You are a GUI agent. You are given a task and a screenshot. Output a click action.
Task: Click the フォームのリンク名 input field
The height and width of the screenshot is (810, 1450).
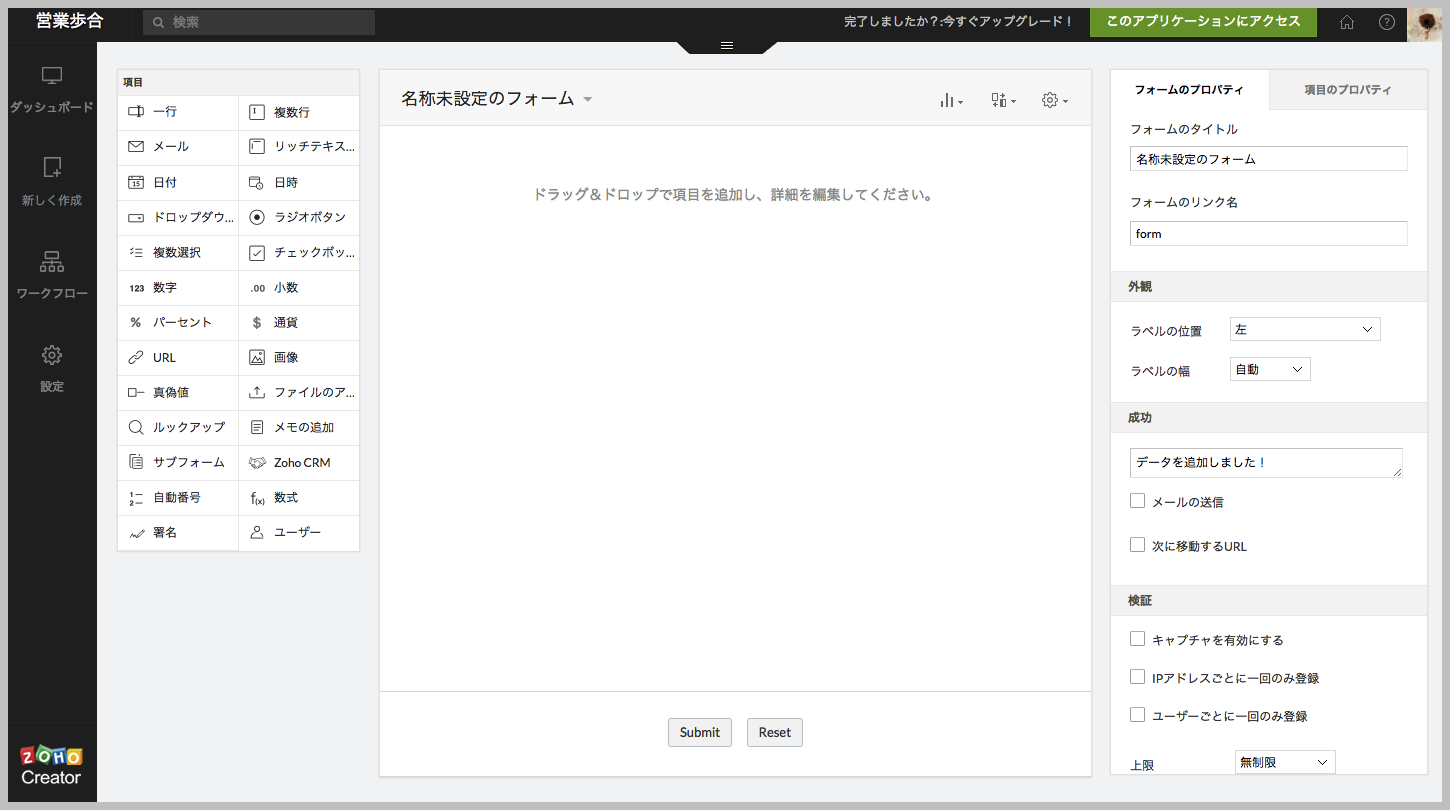1268,234
